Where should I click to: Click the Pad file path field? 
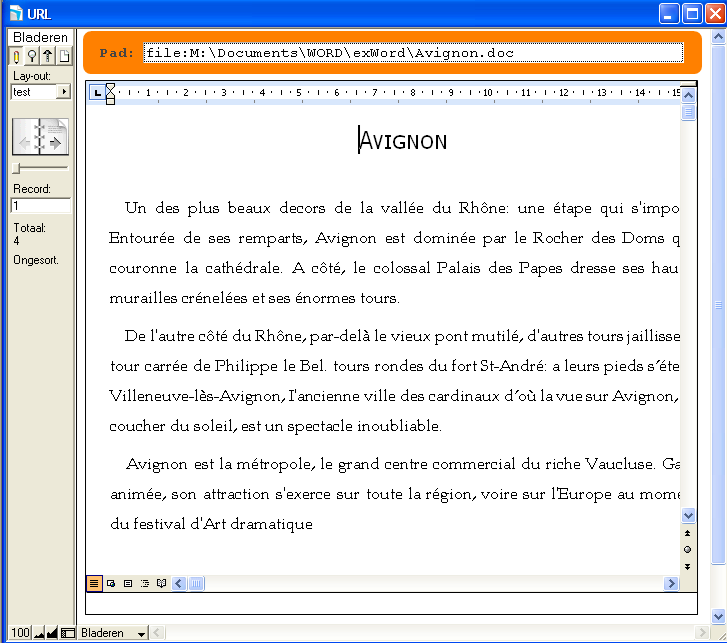(x=413, y=53)
